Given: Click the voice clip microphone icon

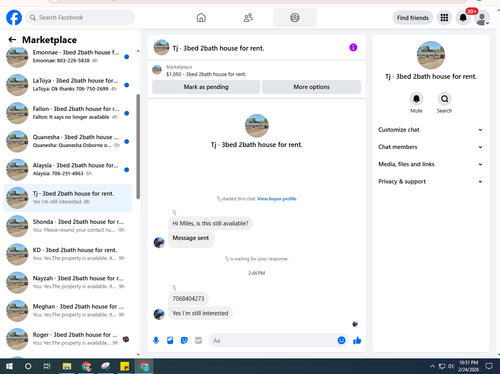Looking at the screenshot, I should pyautogui.click(x=156, y=340).
